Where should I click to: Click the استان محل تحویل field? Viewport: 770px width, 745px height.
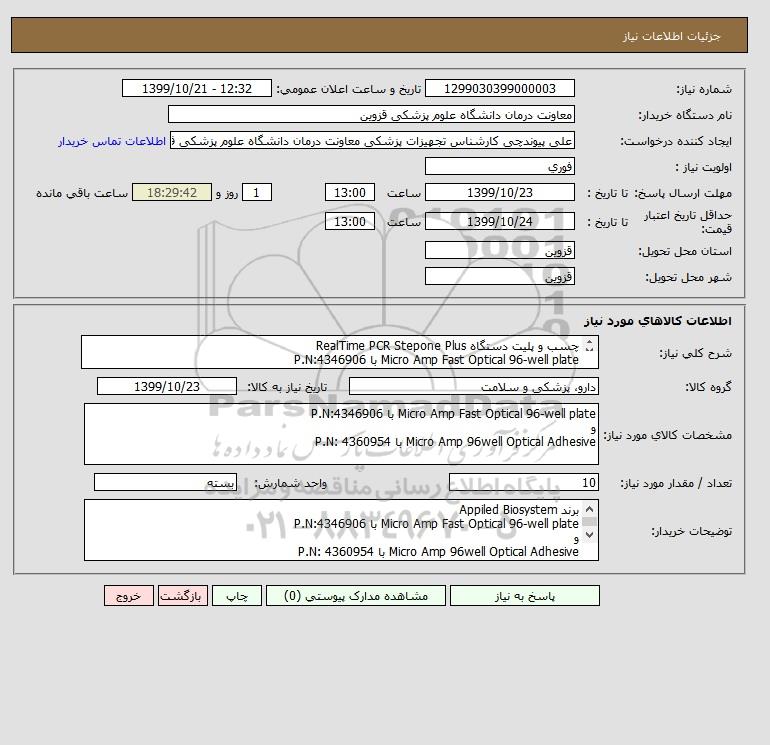(x=499, y=250)
